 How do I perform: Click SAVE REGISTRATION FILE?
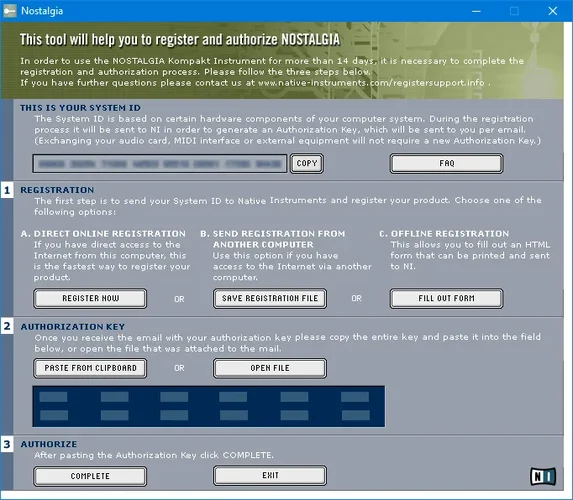[270, 299]
